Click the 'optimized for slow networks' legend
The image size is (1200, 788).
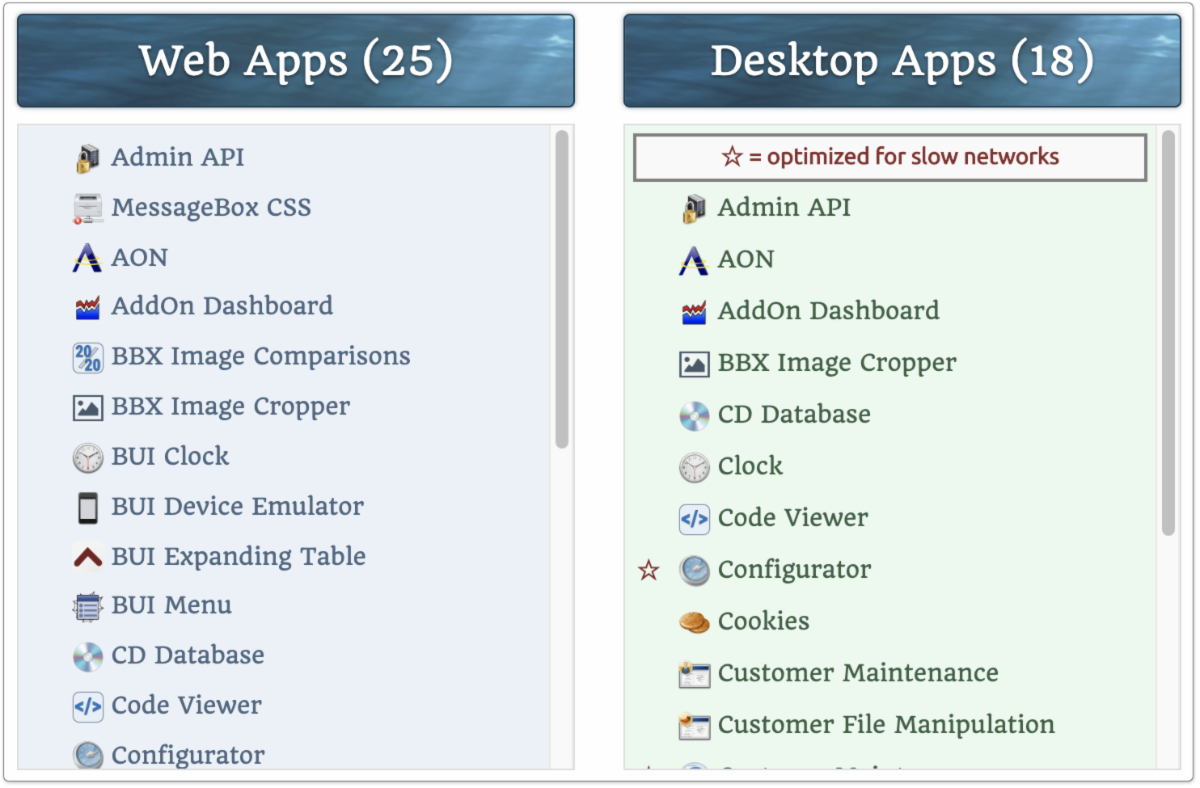(890, 158)
